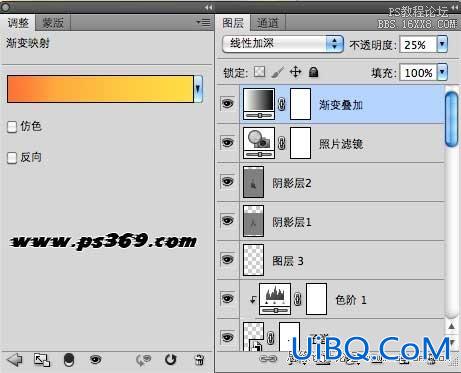The height and width of the screenshot is (373, 461).
Task: Click the return to adjustment list arrow
Action: tap(14, 360)
